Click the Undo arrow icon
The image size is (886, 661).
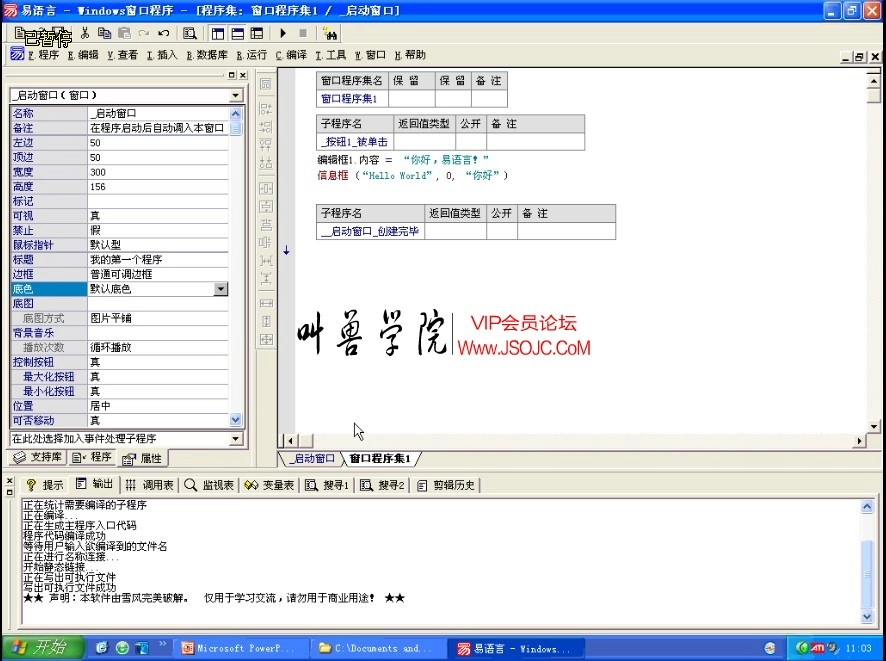point(164,33)
